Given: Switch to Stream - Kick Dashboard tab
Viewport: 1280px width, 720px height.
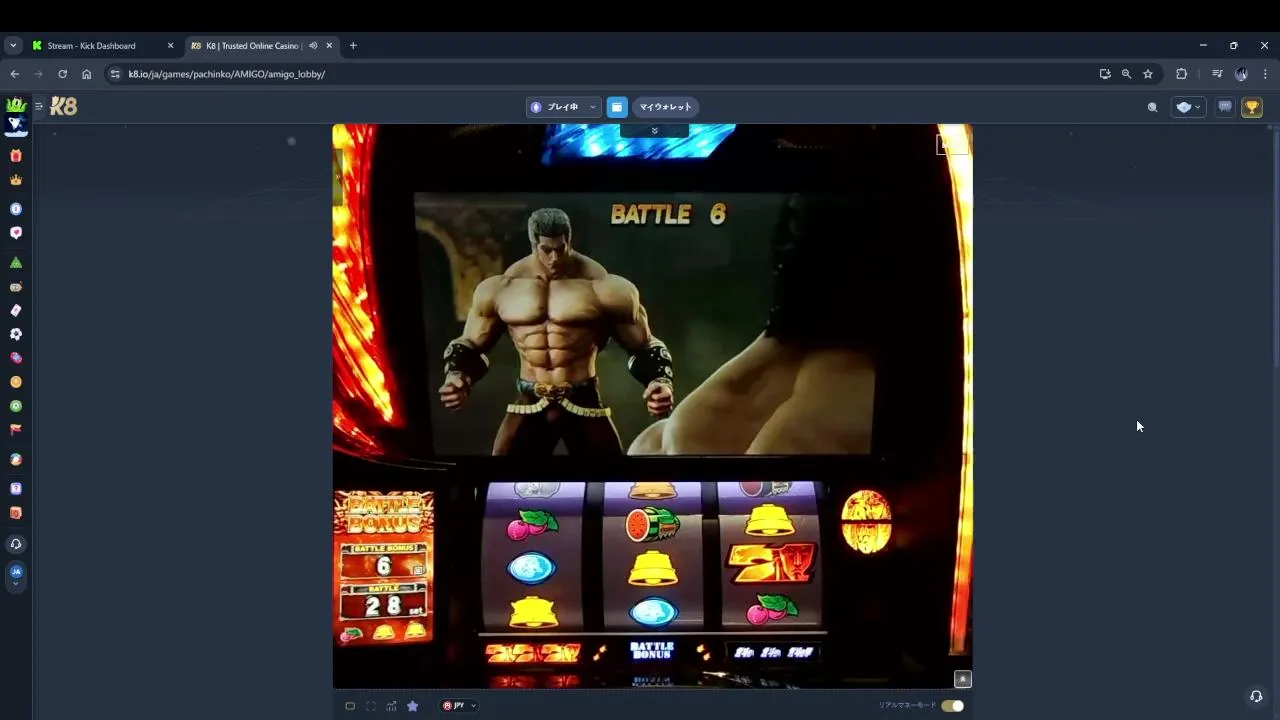Looking at the screenshot, I should point(101,45).
